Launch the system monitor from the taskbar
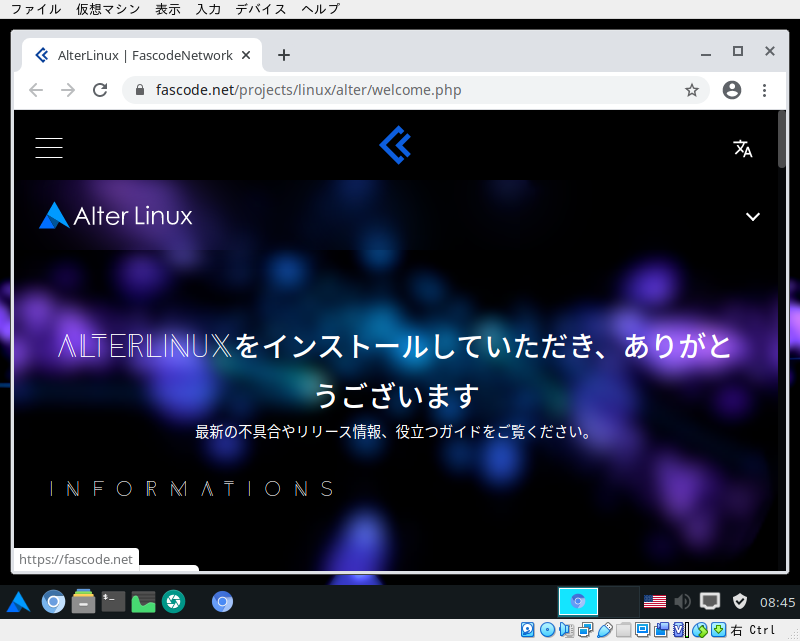Screen dimensions: 800x641 142,601
